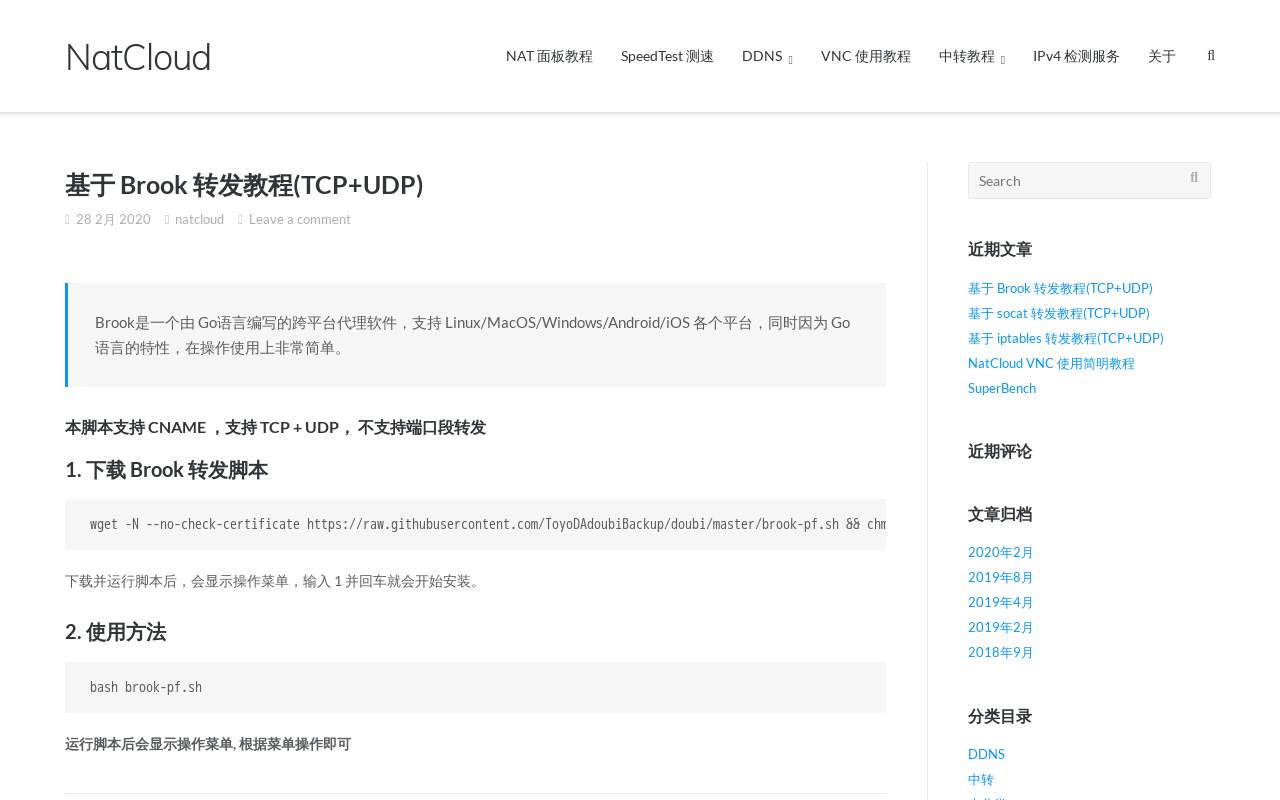Open the article title 基于 Brook 转发教程(TCP+UDP)
Image resolution: width=1280 pixels, height=800 pixels.
(x=244, y=185)
